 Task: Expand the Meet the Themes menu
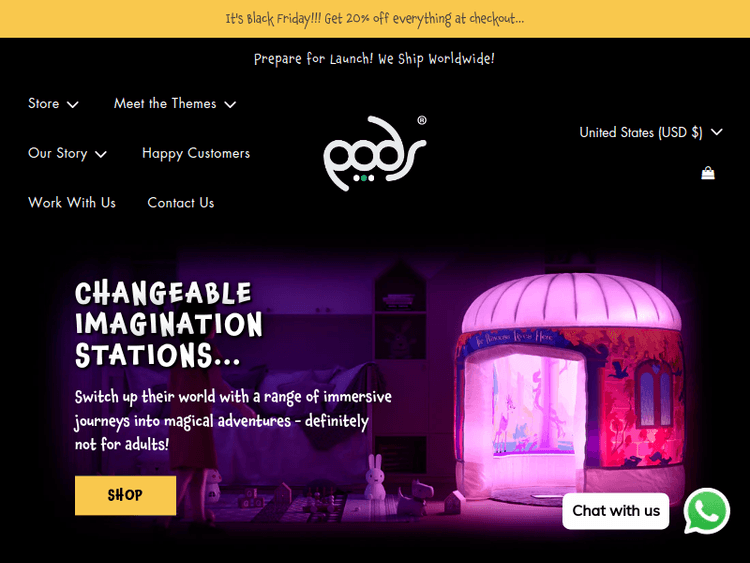pos(175,104)
